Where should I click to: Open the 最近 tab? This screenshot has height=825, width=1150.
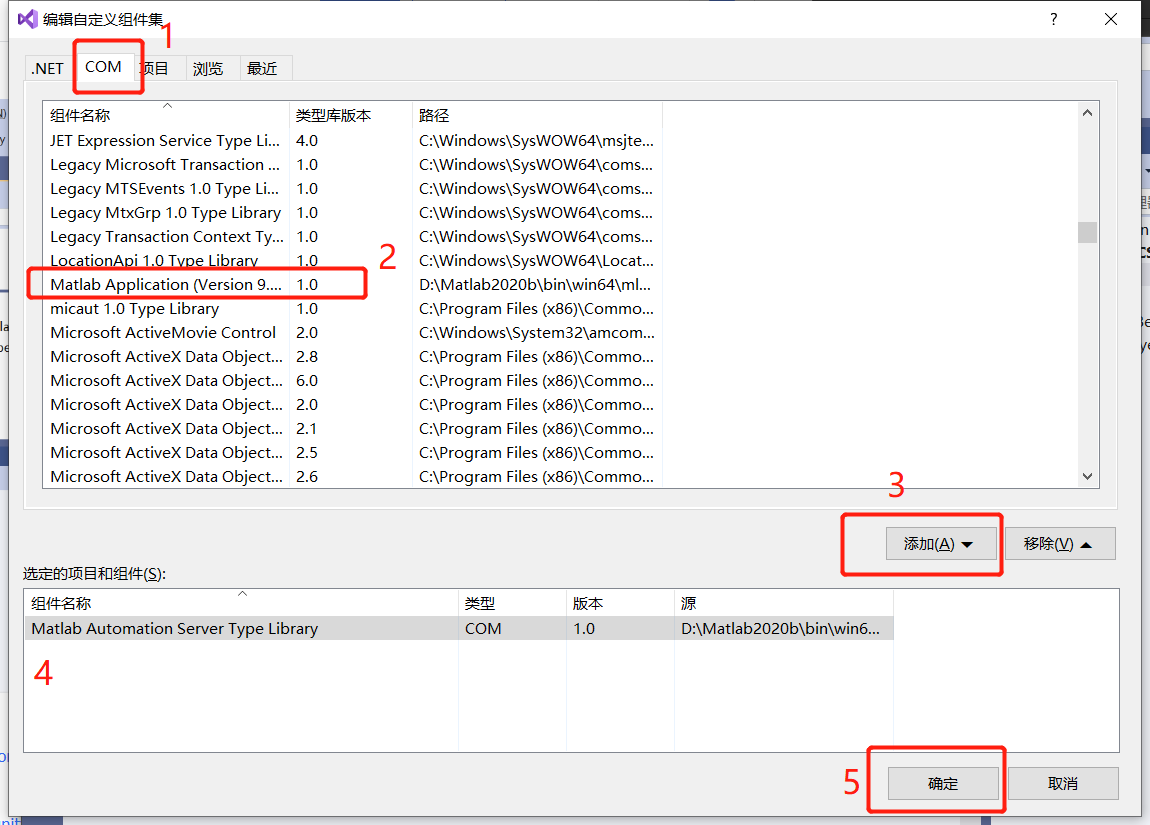(262, 68)
